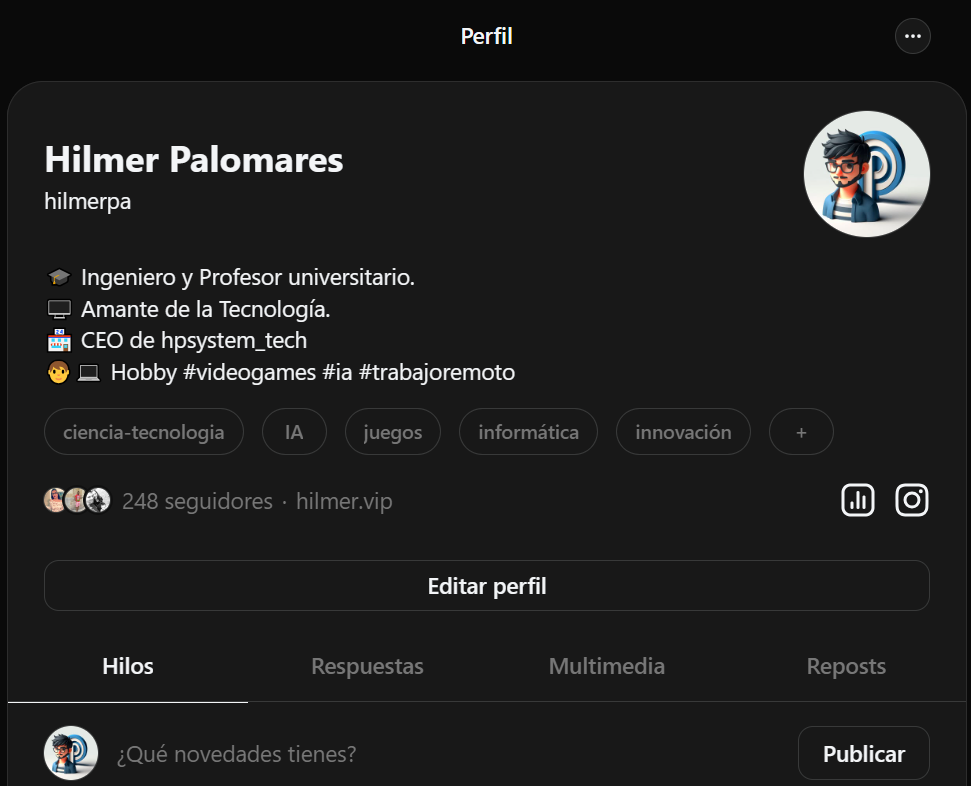Image resolution: width=971 pixels, height=786 pixels.
Task: Open Editar perfil
Action: point(486,586)
